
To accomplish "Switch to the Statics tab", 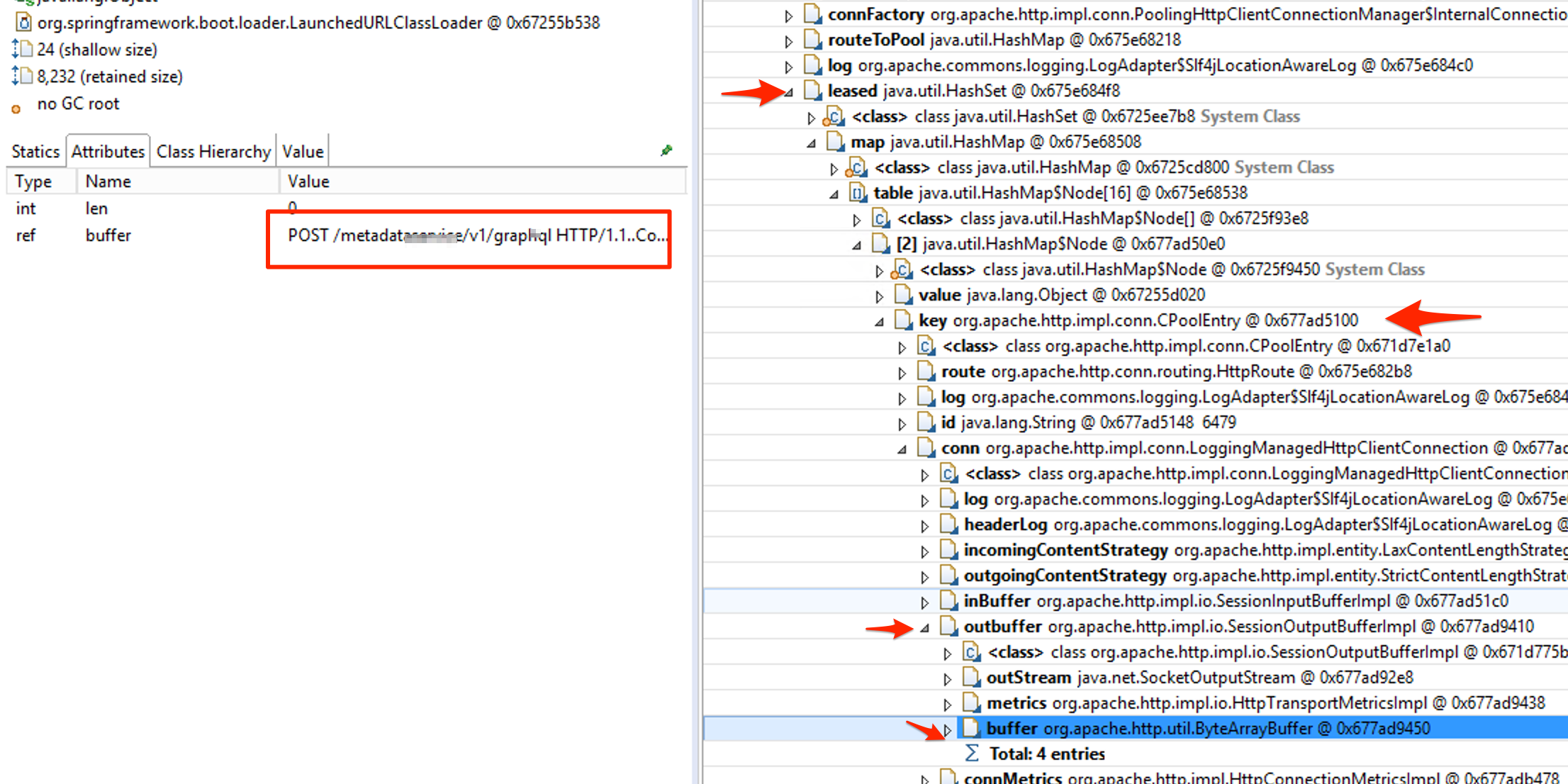I will pos(35,150).
